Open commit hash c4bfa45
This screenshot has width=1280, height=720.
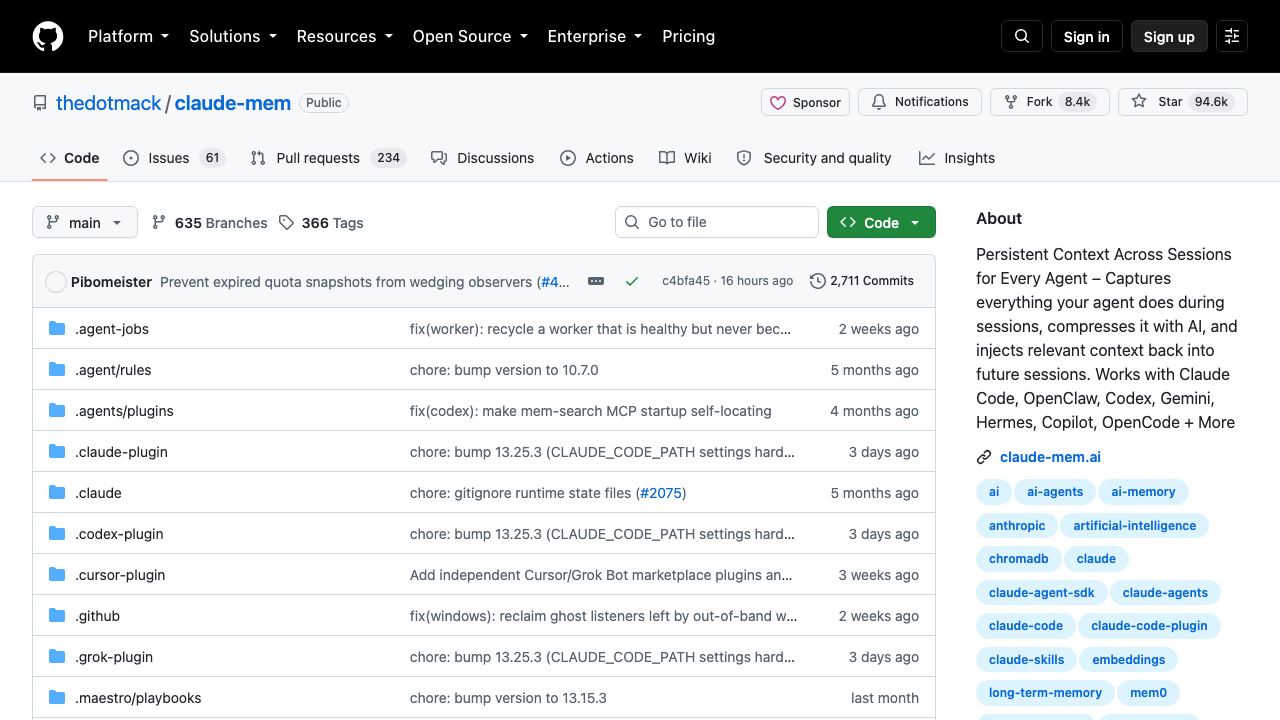[x=686, y=281]
